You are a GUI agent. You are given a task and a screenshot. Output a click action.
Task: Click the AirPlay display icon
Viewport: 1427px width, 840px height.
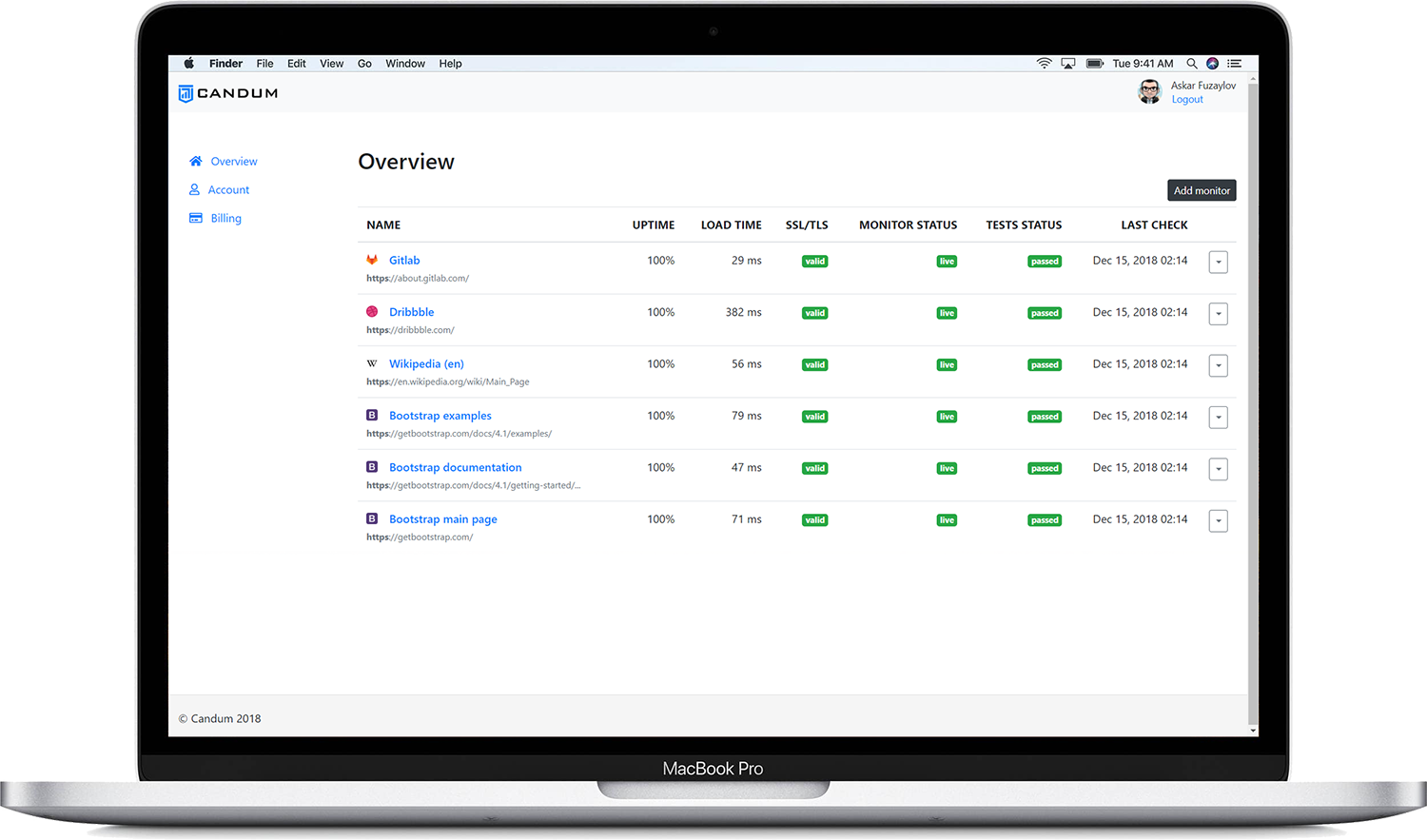pyautogui.click(x=1068, y=64)
